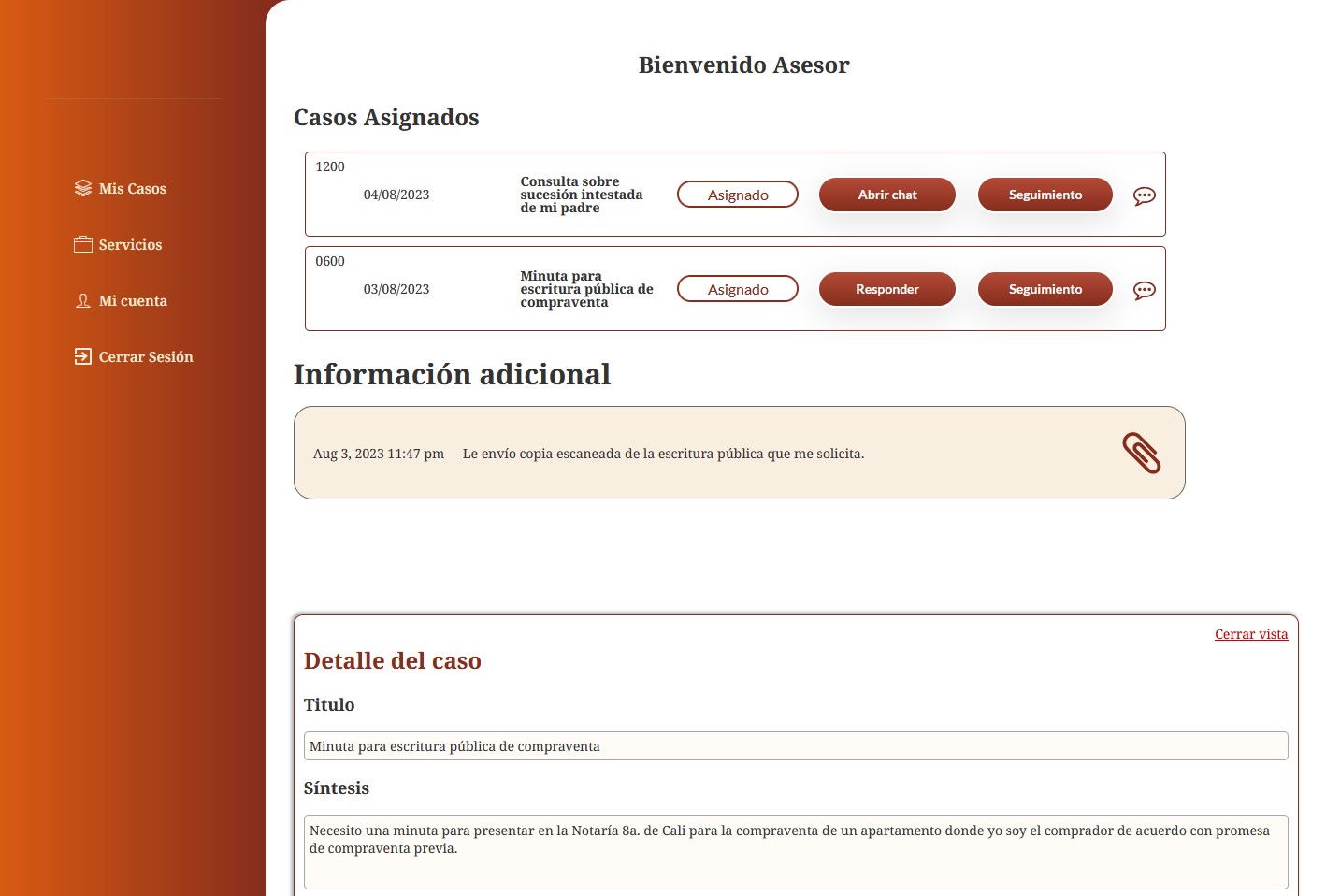Go to the Mis Casos menu label
This screenshot has width=1326, height=896.
[133, 189]
